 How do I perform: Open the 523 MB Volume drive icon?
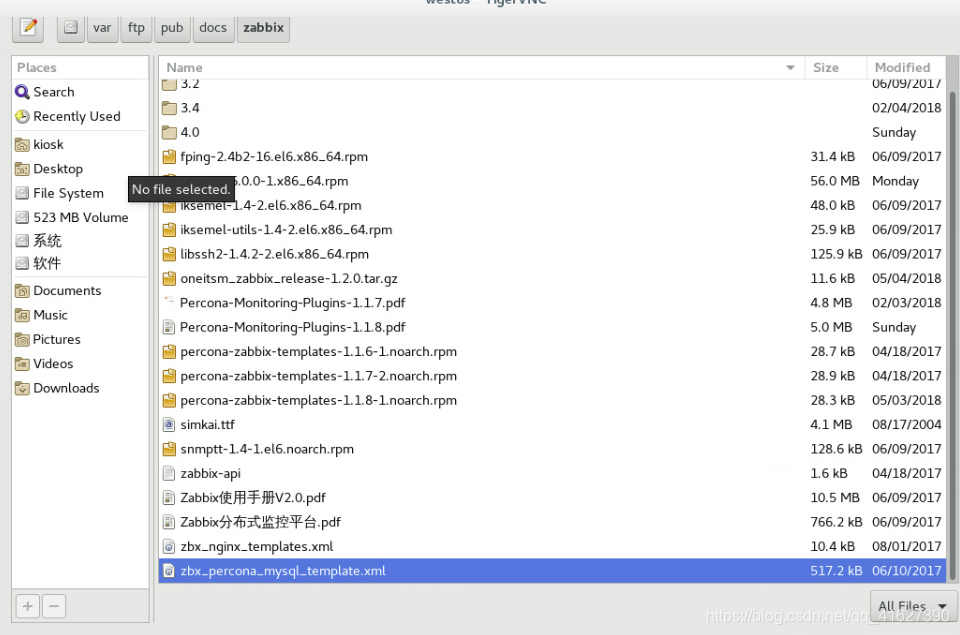22,217
